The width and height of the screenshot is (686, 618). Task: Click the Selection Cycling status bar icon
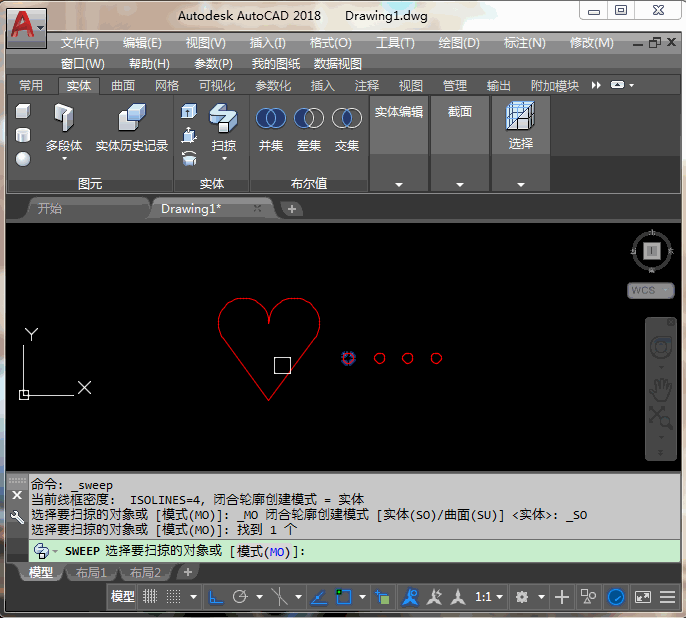382,597
